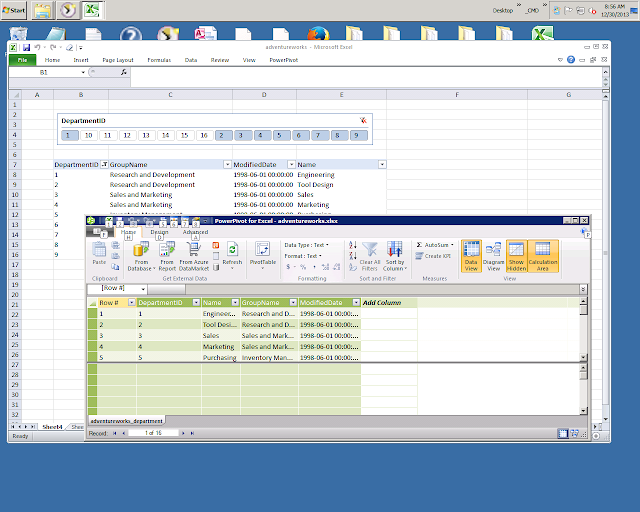Click Sort Z to A icon

[353, 256]
